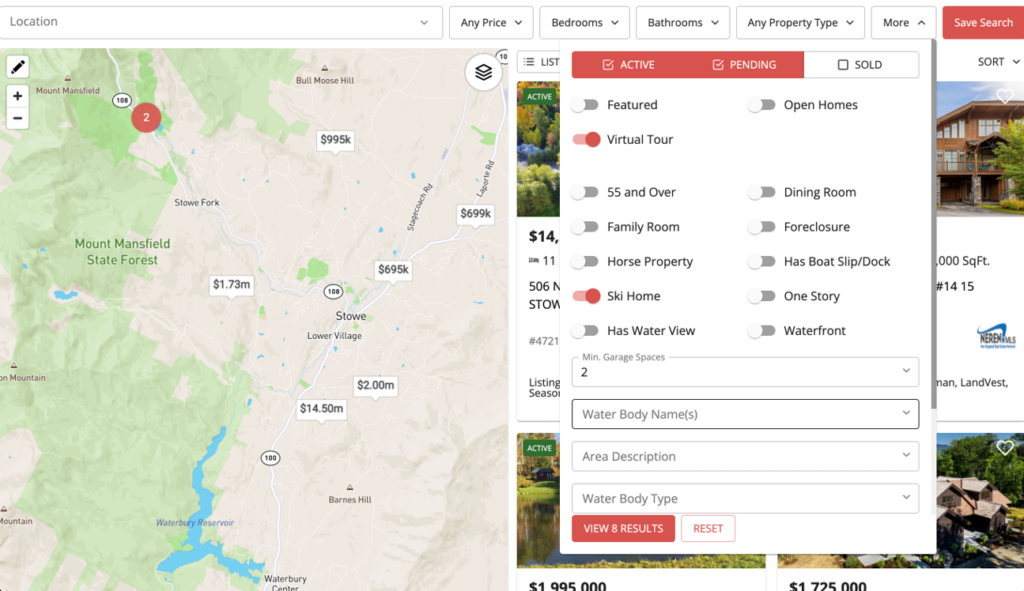Zoom out on the map
Screen dimensions: 1024x591
point(18,118)
